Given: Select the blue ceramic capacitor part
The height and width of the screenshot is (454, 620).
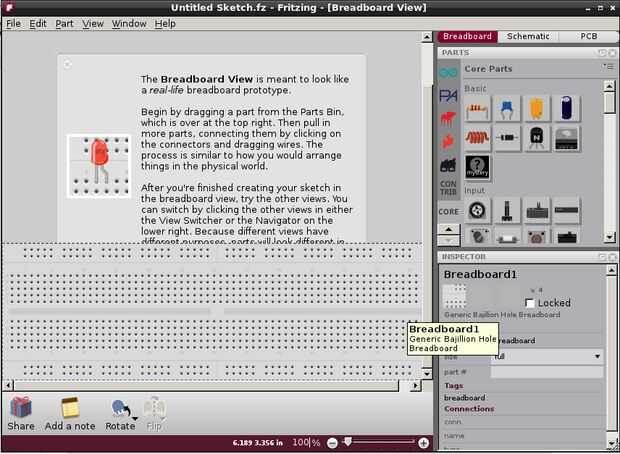Looking at the screenshot, I should click(x=507, y=108).
